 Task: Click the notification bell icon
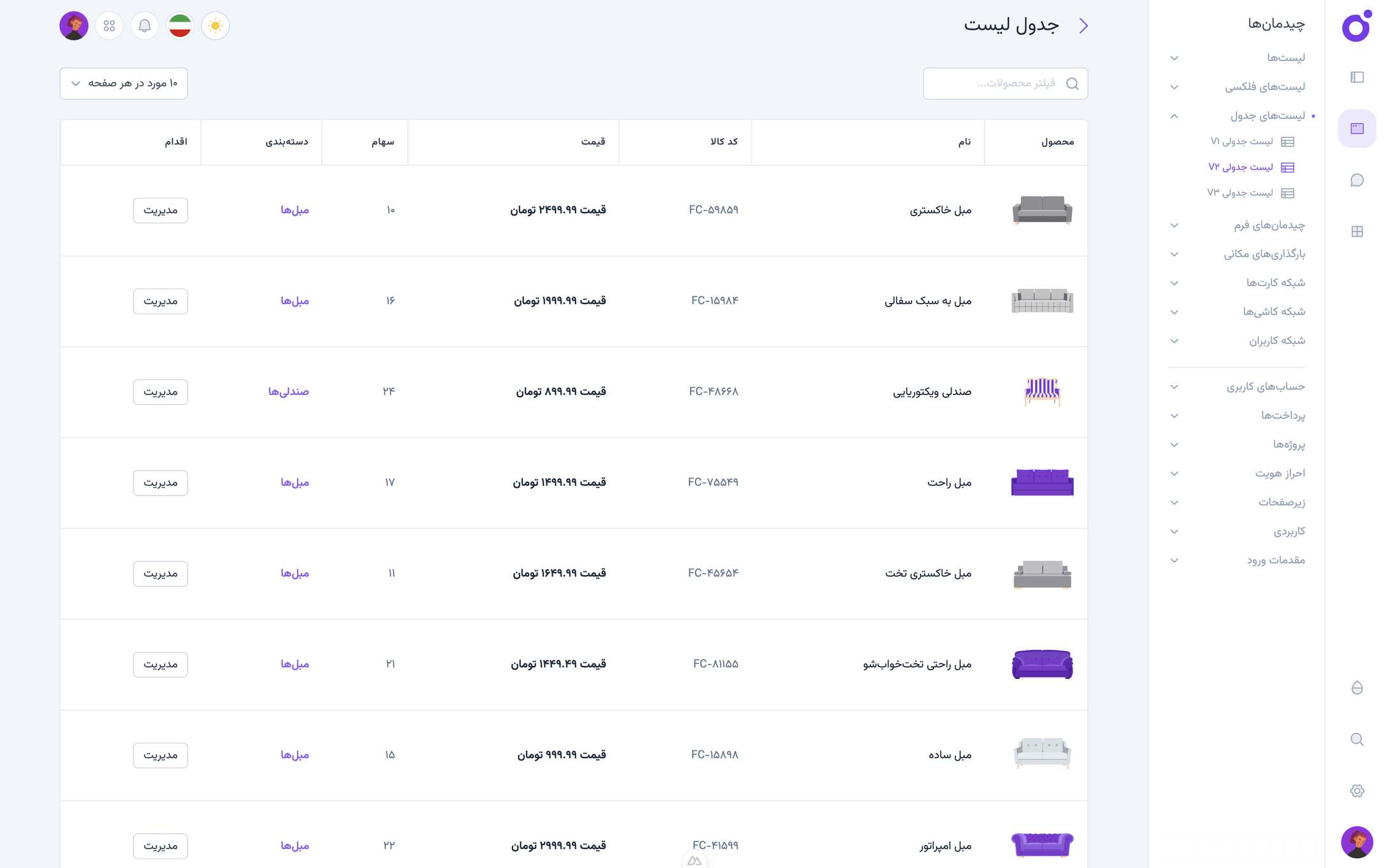[x=144, y=26]
